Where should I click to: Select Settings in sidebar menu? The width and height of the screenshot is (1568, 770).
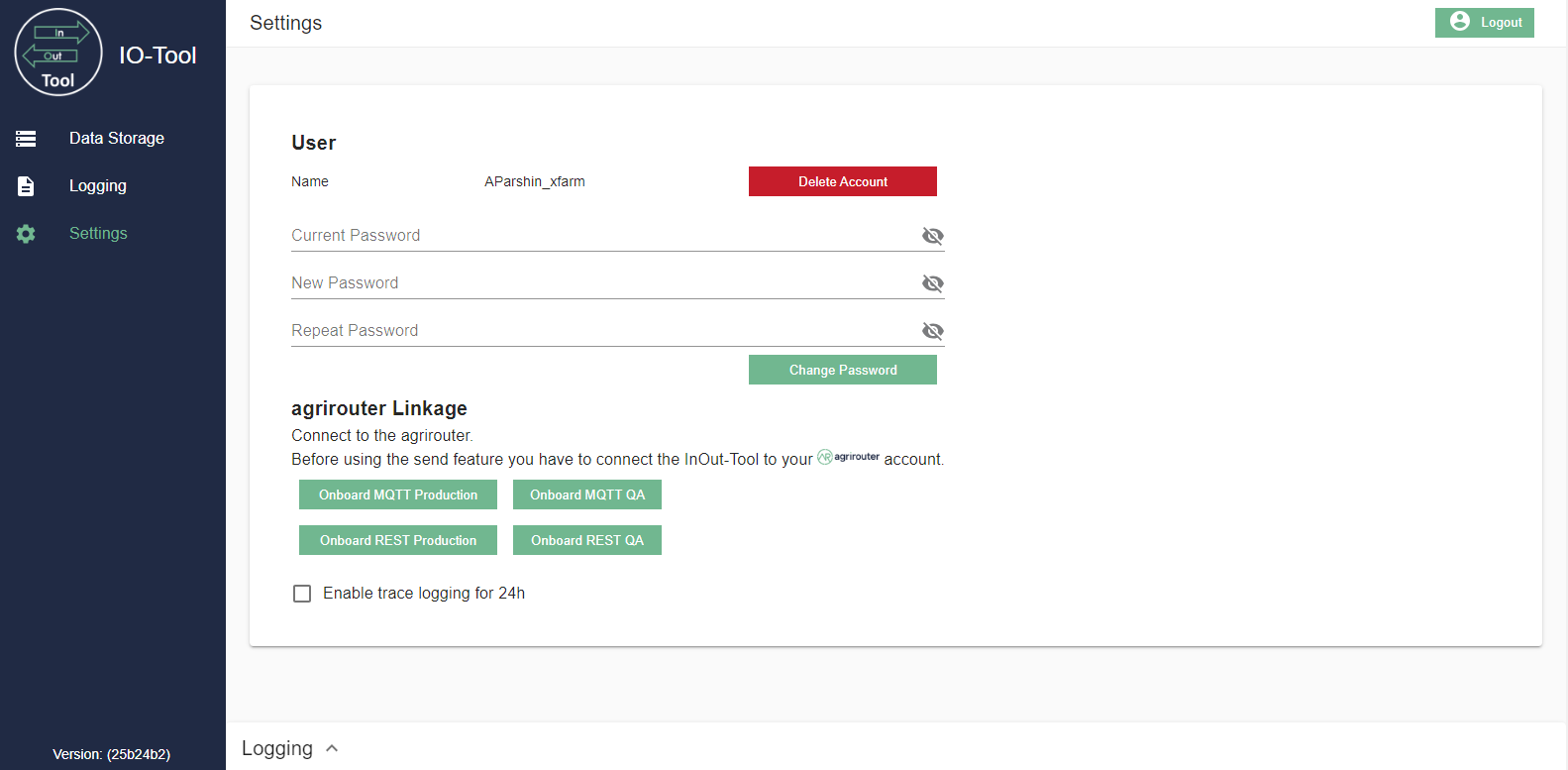point(113,234)
